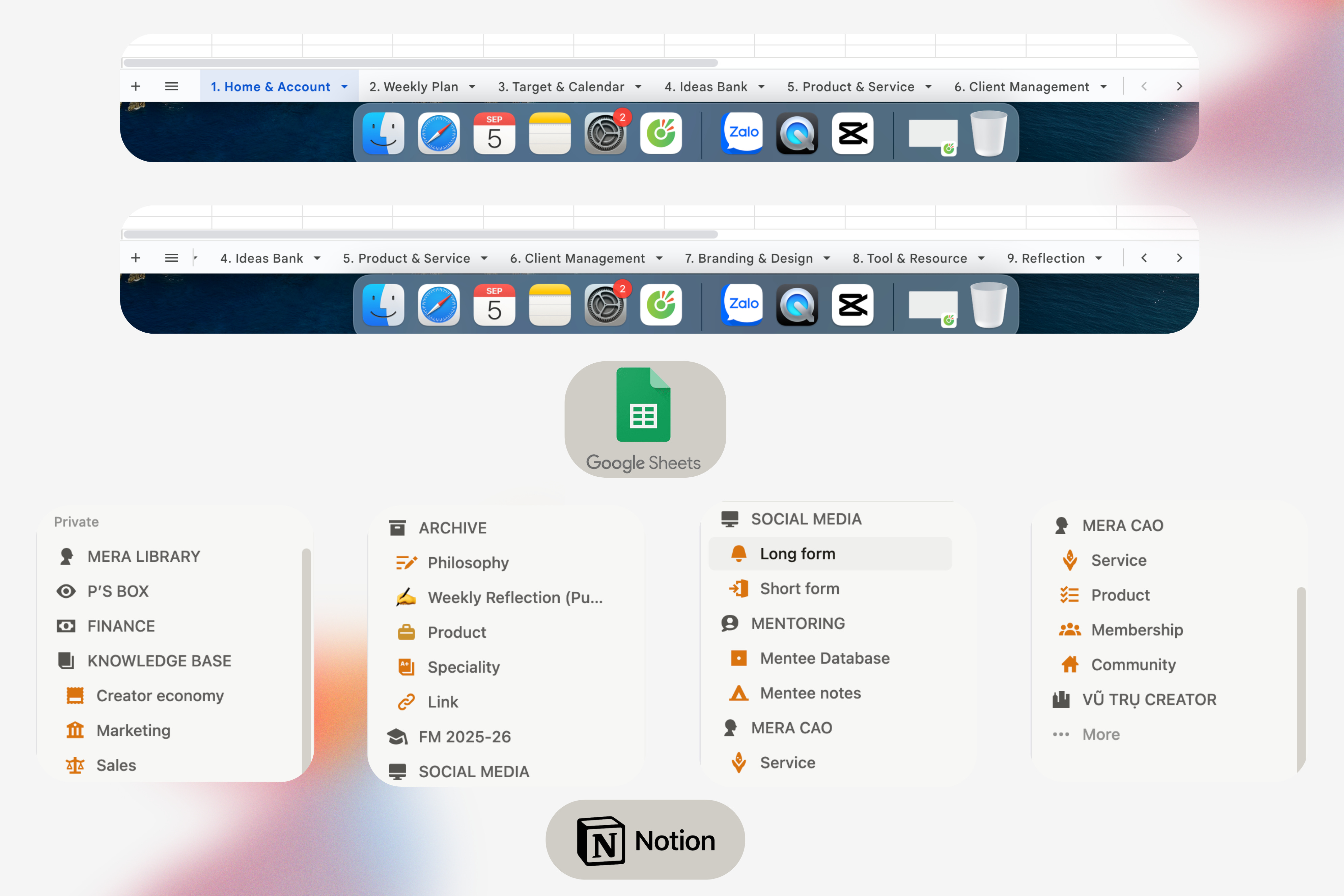Click the Speciality page icon
The height and width of the screenshot is (896, 1344).
pyautogui.click(x=406, y=667)
